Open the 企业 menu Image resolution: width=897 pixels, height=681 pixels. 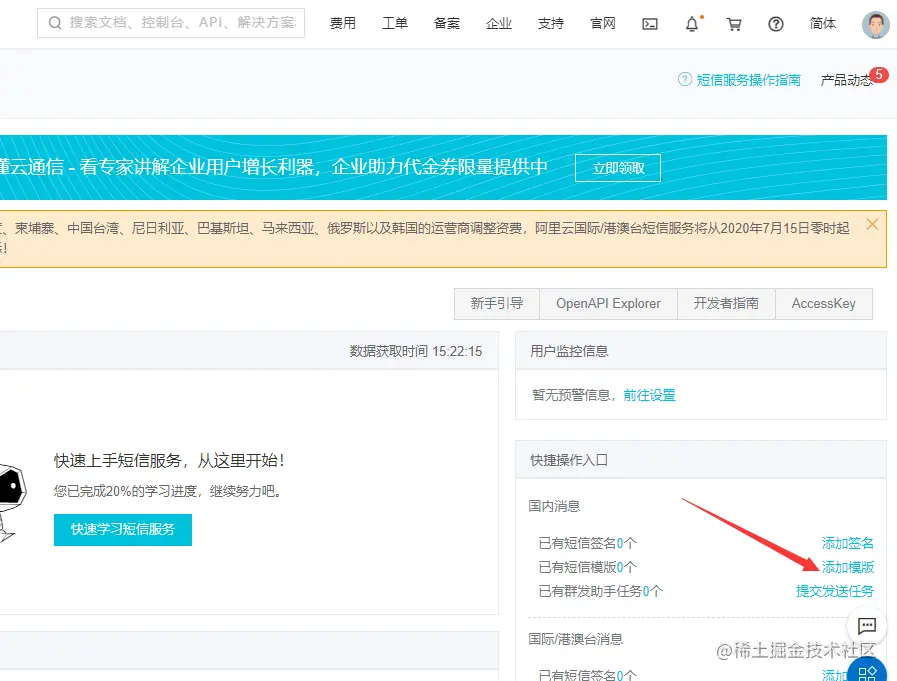tap(499, 23)
